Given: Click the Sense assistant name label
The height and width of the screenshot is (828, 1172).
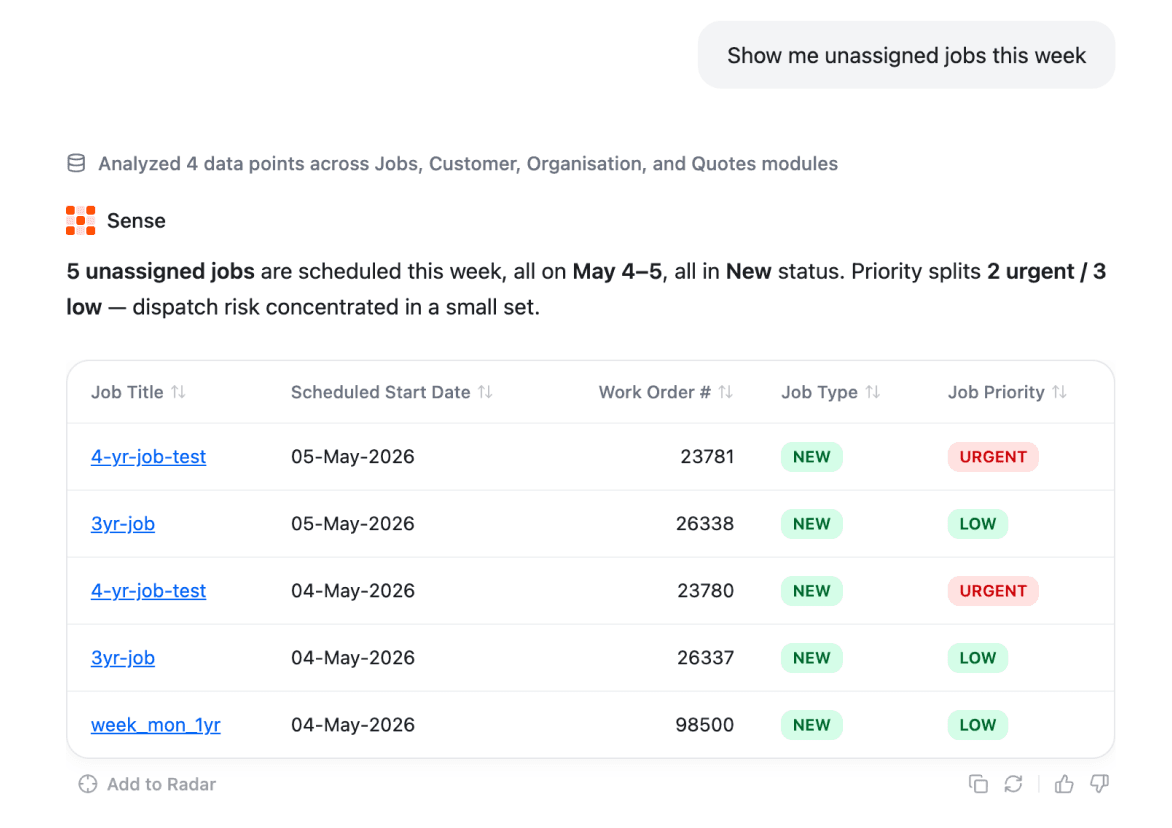Looking at the screenshot, I should 136,221.
